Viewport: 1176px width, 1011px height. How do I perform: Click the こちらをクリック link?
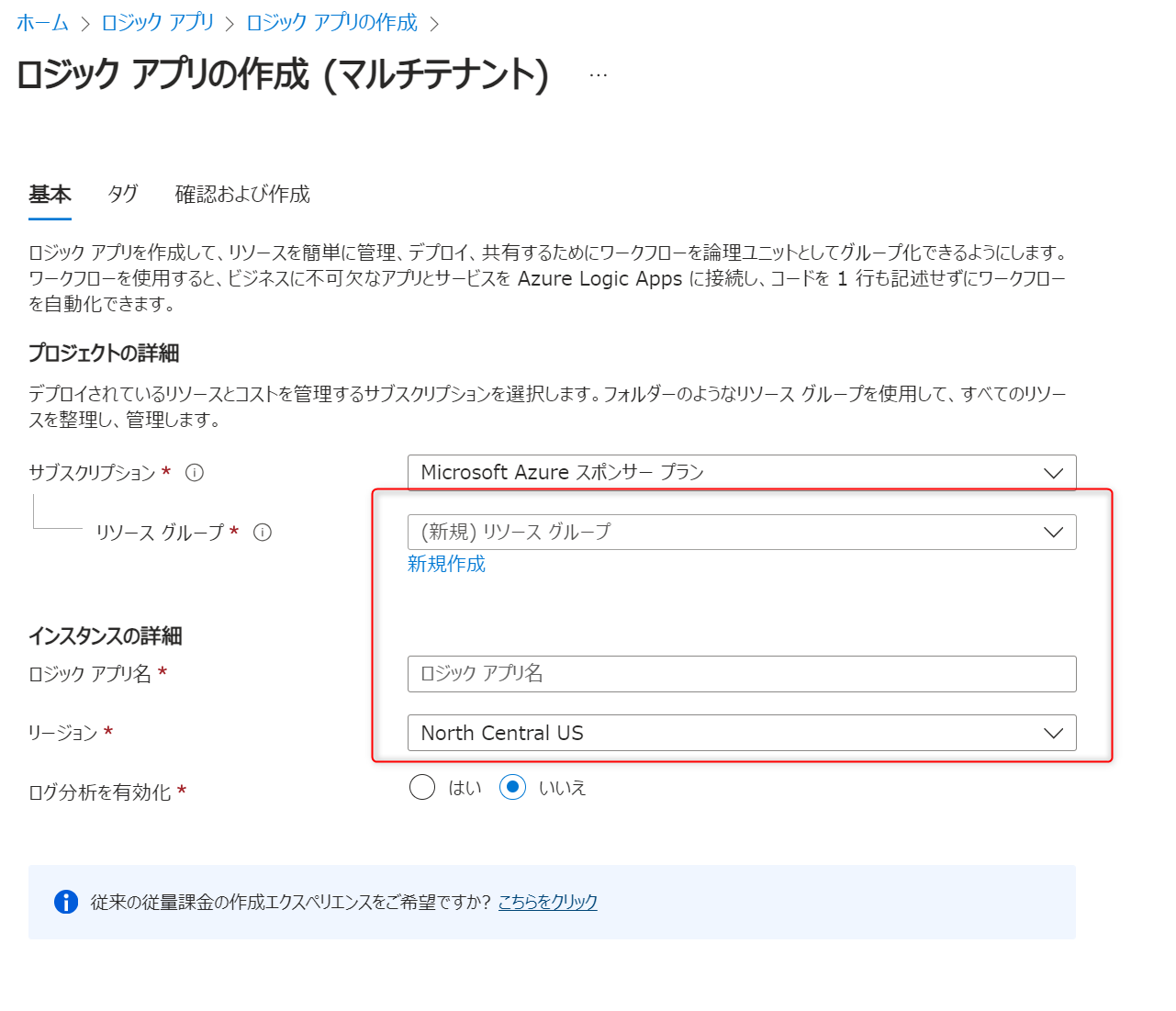pyautogui.click(x=548, y=902)
